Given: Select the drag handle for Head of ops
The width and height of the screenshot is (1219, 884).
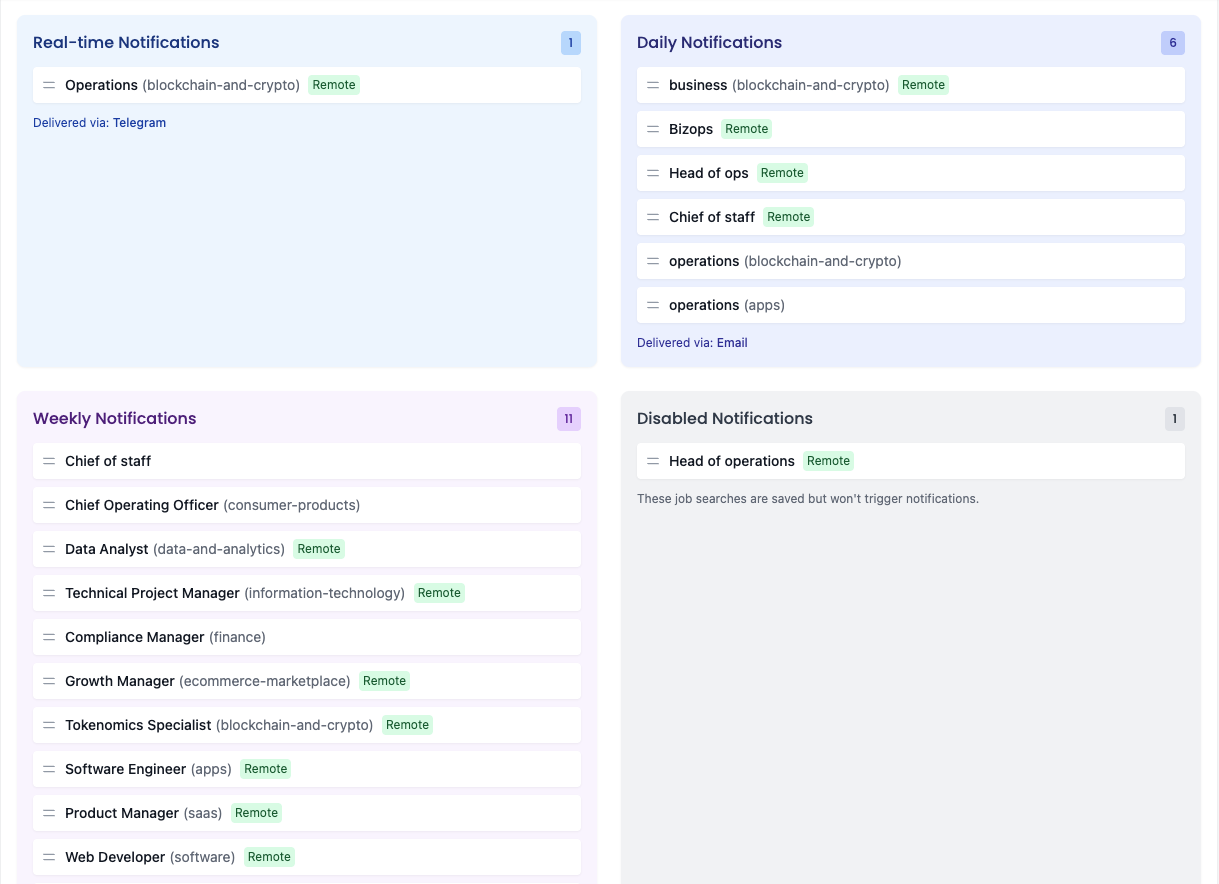Looking at the screenshot, I should click(653, 172).
